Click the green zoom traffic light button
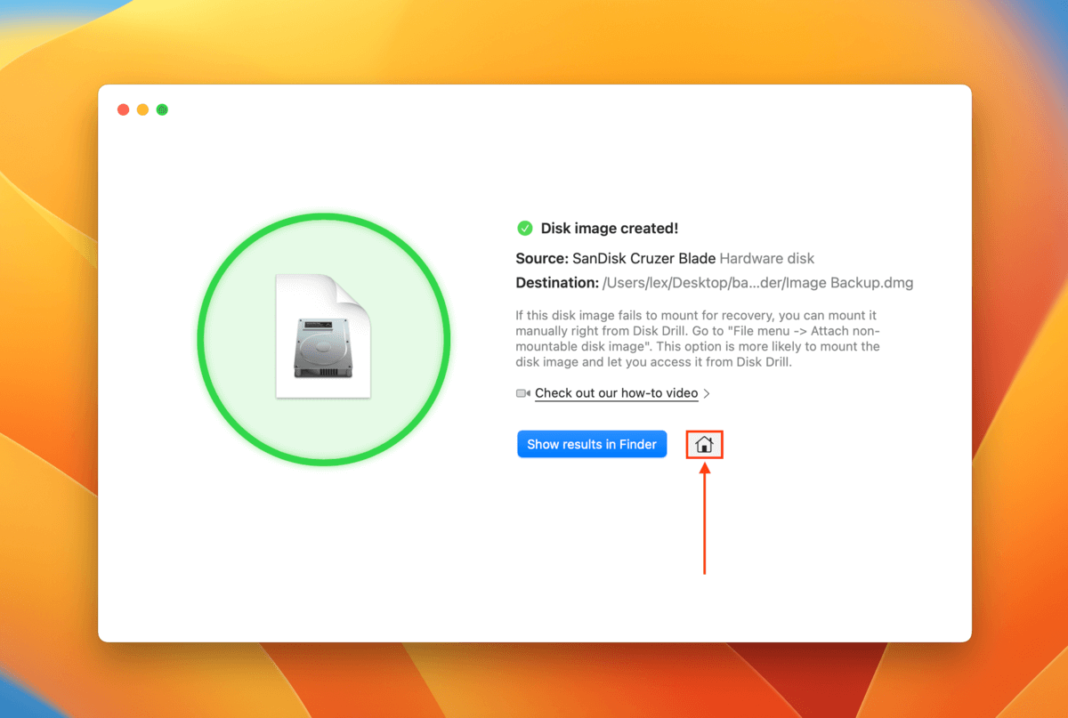The height and width of the screenshot is (718, 1068). 162,109
